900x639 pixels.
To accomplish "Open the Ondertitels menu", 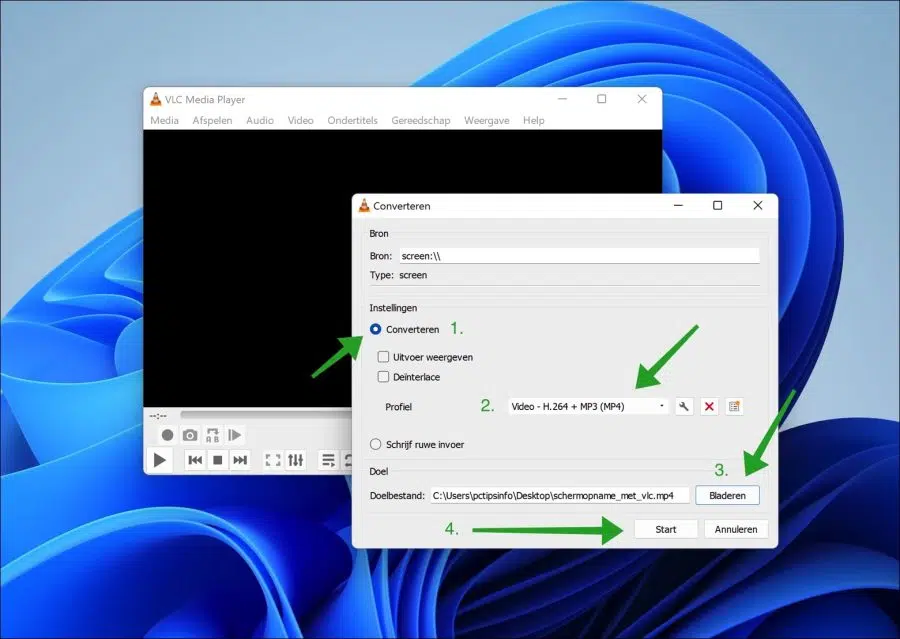I will [352, 120].
